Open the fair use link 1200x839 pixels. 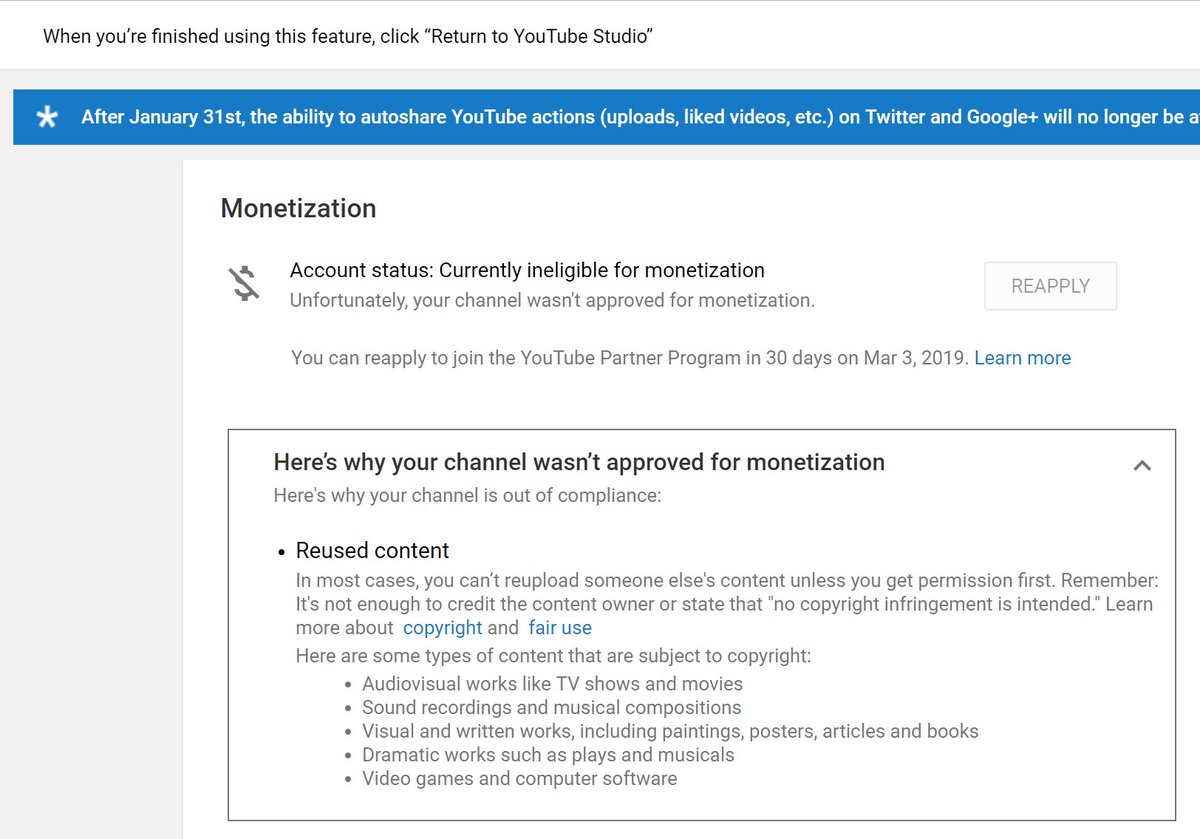coord(560,628)
